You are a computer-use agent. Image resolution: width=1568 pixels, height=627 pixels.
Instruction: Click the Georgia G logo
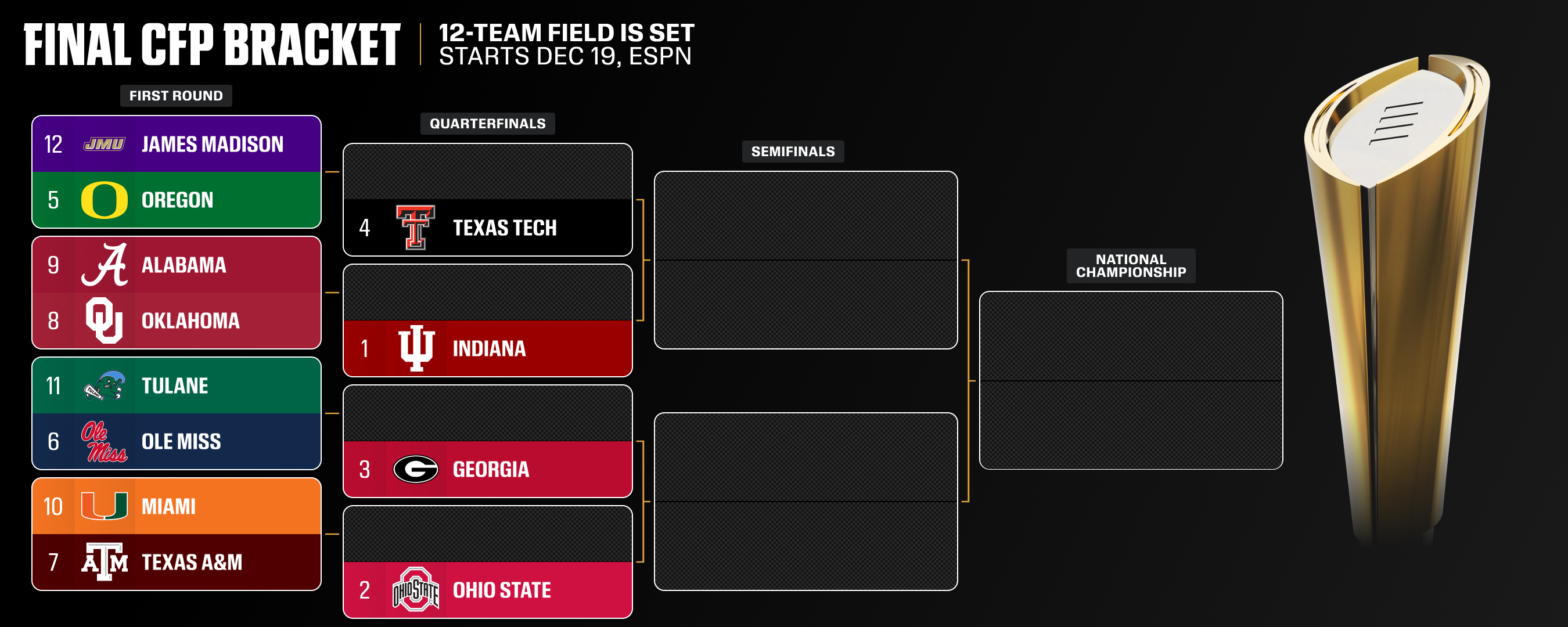416,469
